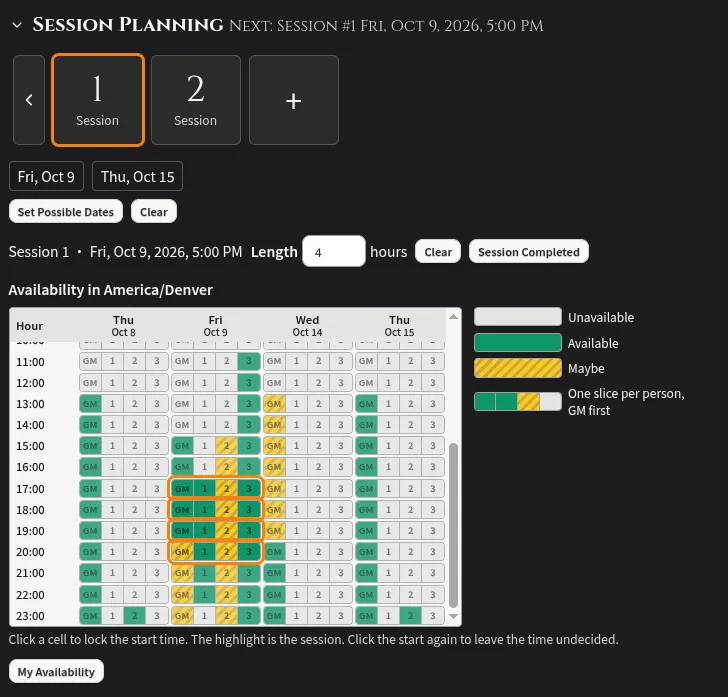Screen dimensions: 728x697
Task: Click Availability in America/Denver heading
Action: coord(110,290)
